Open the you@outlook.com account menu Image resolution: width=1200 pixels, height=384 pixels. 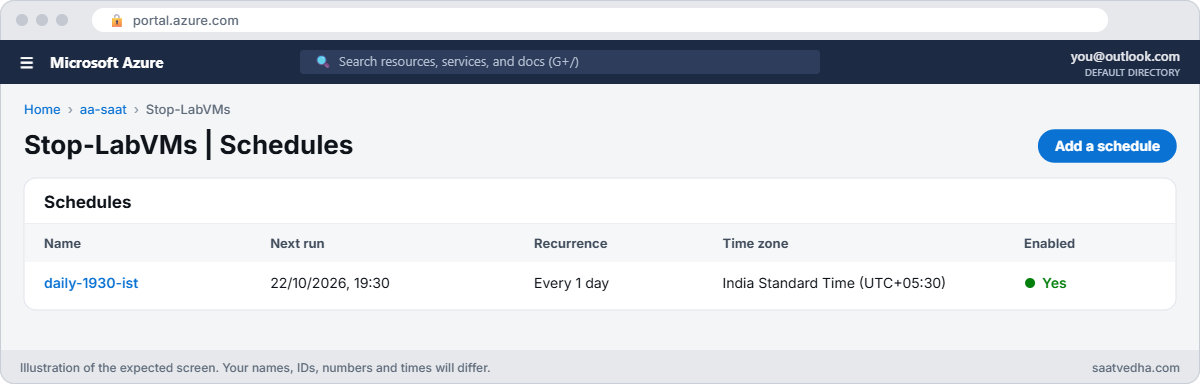[1125, 57]
